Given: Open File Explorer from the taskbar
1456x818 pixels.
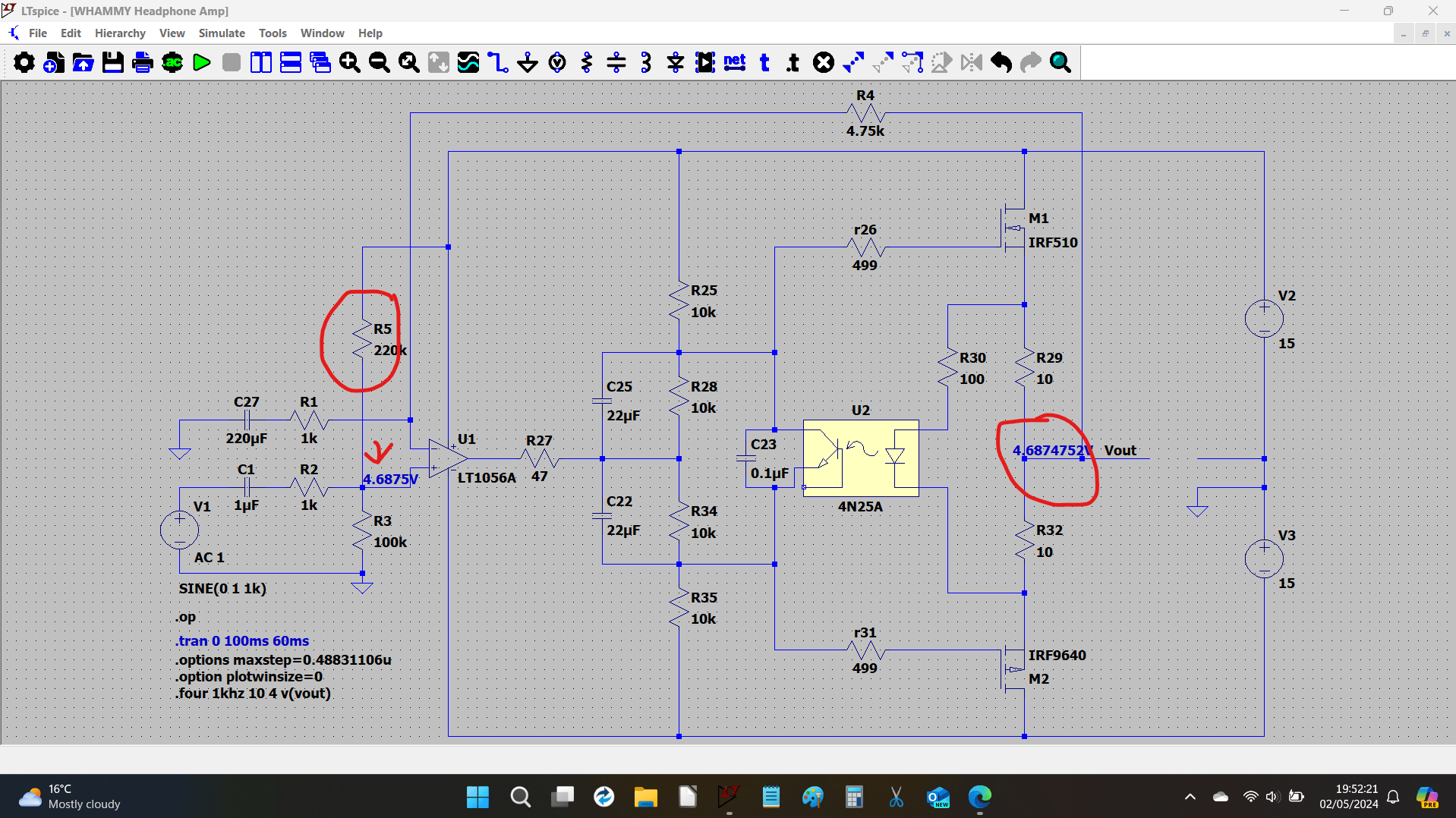Looking at the screenshot, I should tap(646, 797).
